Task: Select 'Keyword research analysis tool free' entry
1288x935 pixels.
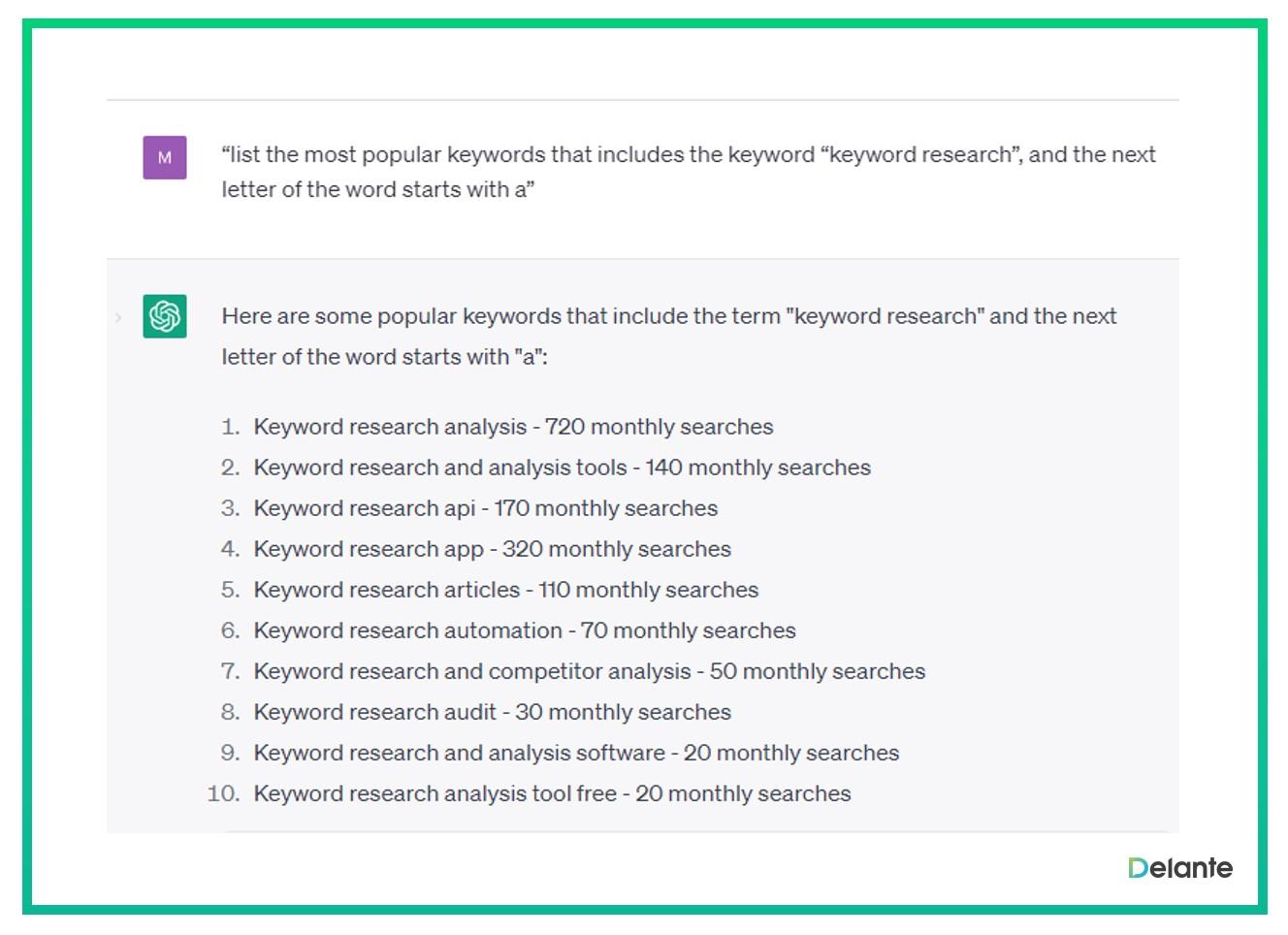Action: (552, 793)
